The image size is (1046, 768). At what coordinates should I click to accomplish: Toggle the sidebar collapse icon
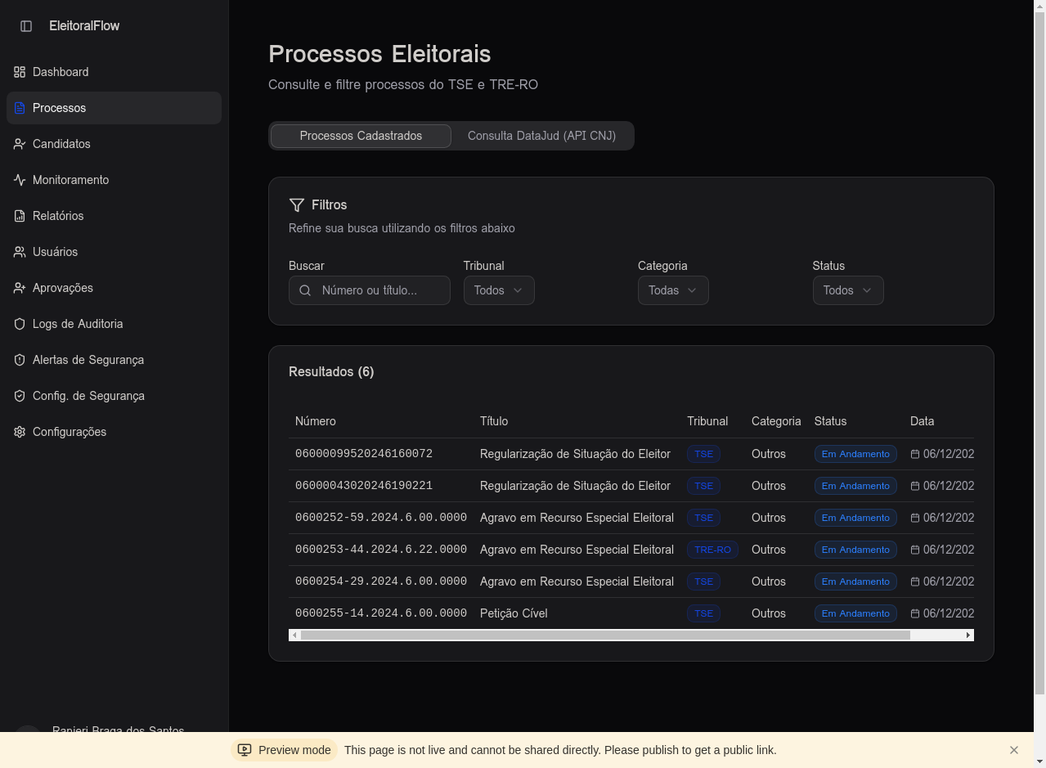point(26,26)
